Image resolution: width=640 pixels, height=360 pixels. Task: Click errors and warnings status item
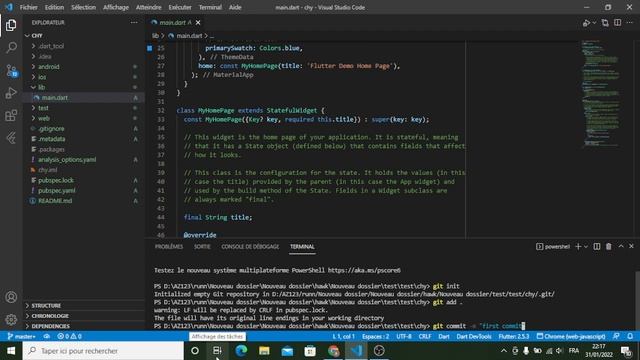point(69,336)
